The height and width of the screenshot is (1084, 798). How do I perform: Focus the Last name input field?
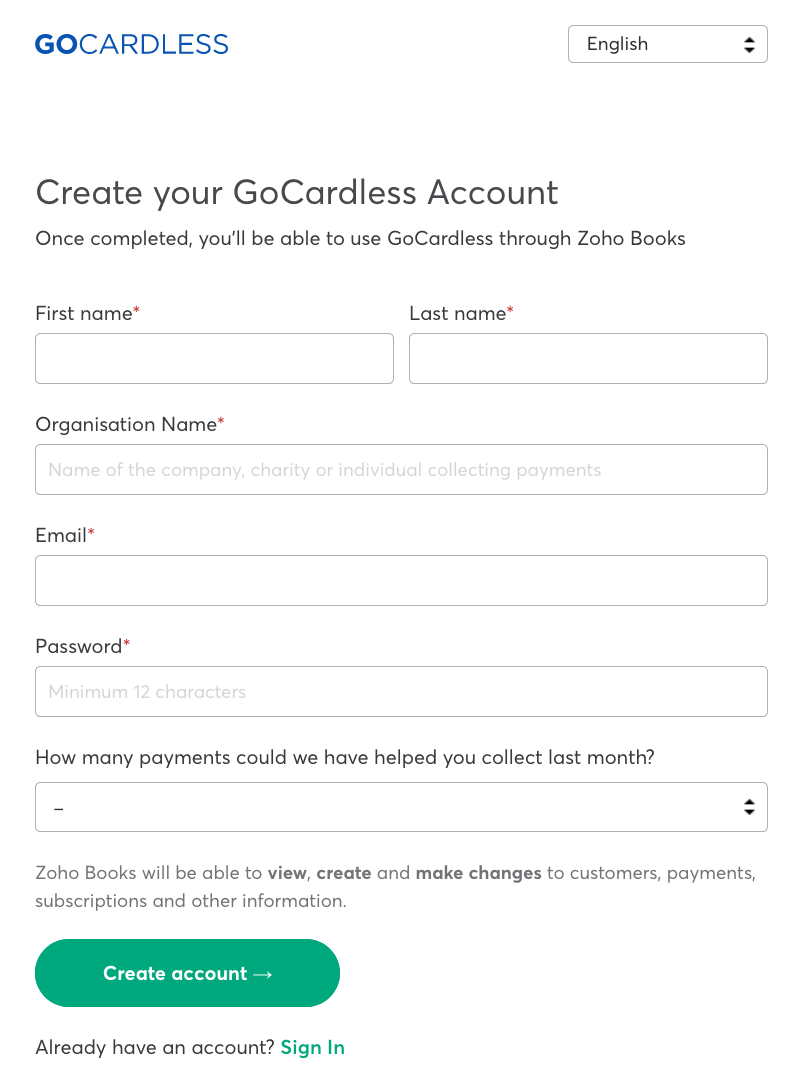588,358
